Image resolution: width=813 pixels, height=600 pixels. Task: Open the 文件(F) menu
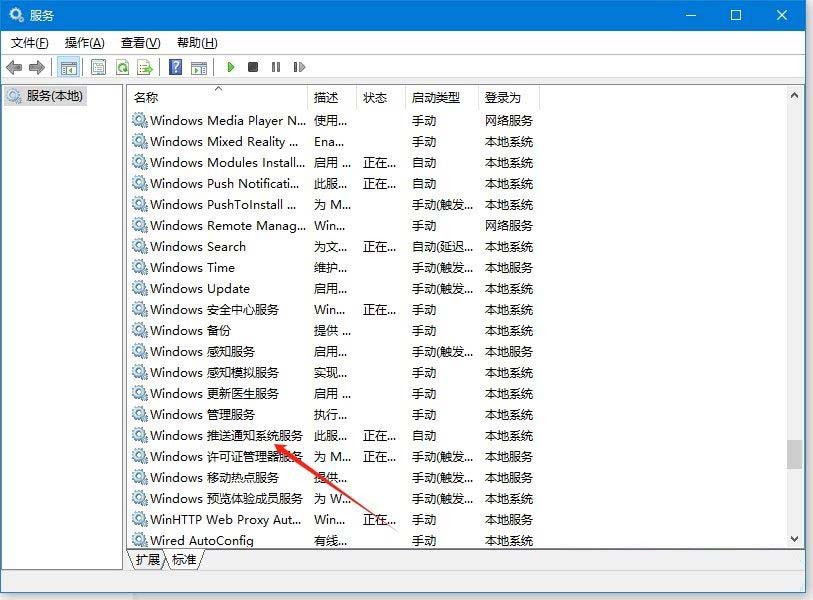point(29,42)
